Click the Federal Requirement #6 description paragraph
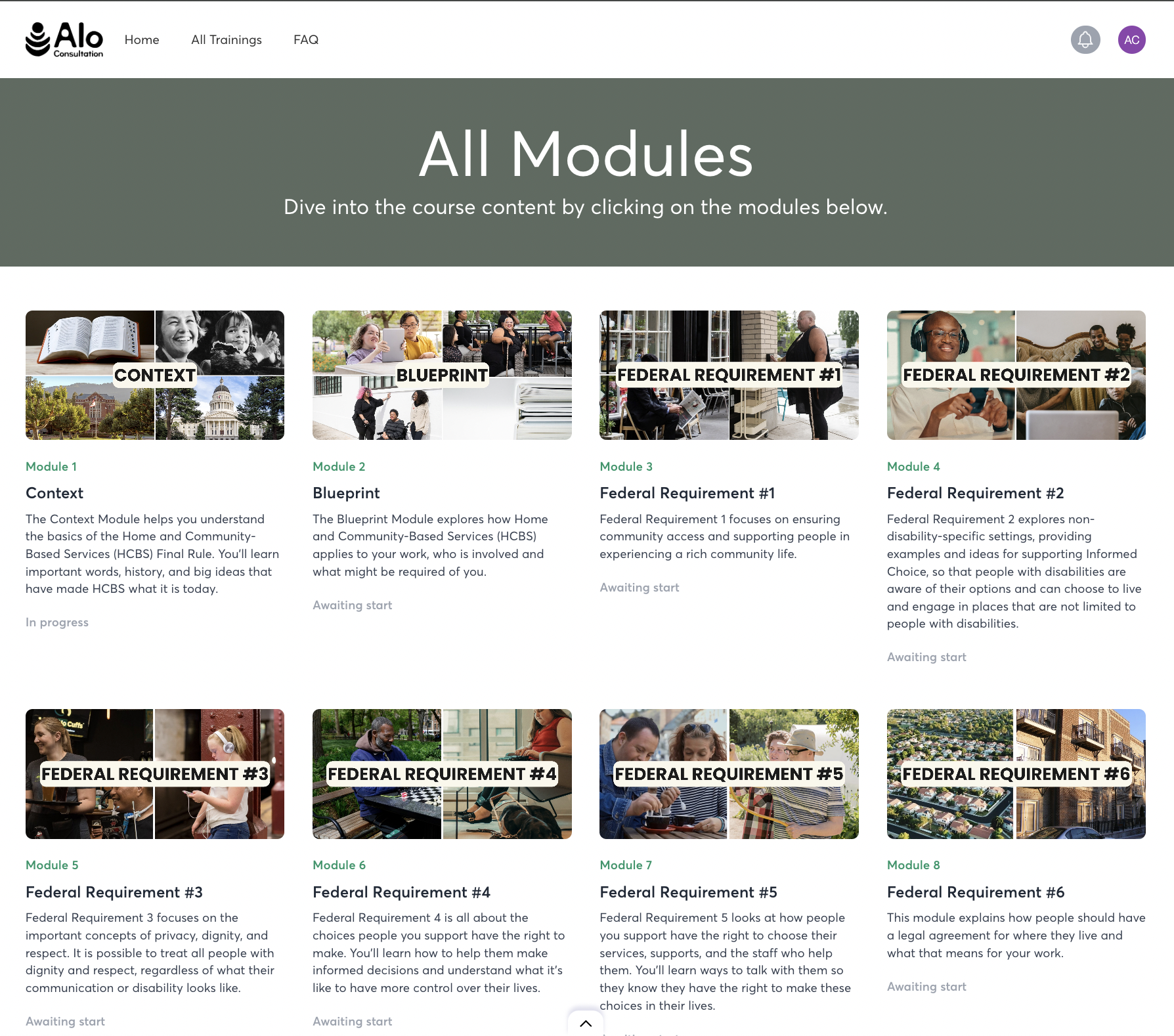Viewport: 1174px width, 1036px height. [1016, 936]
